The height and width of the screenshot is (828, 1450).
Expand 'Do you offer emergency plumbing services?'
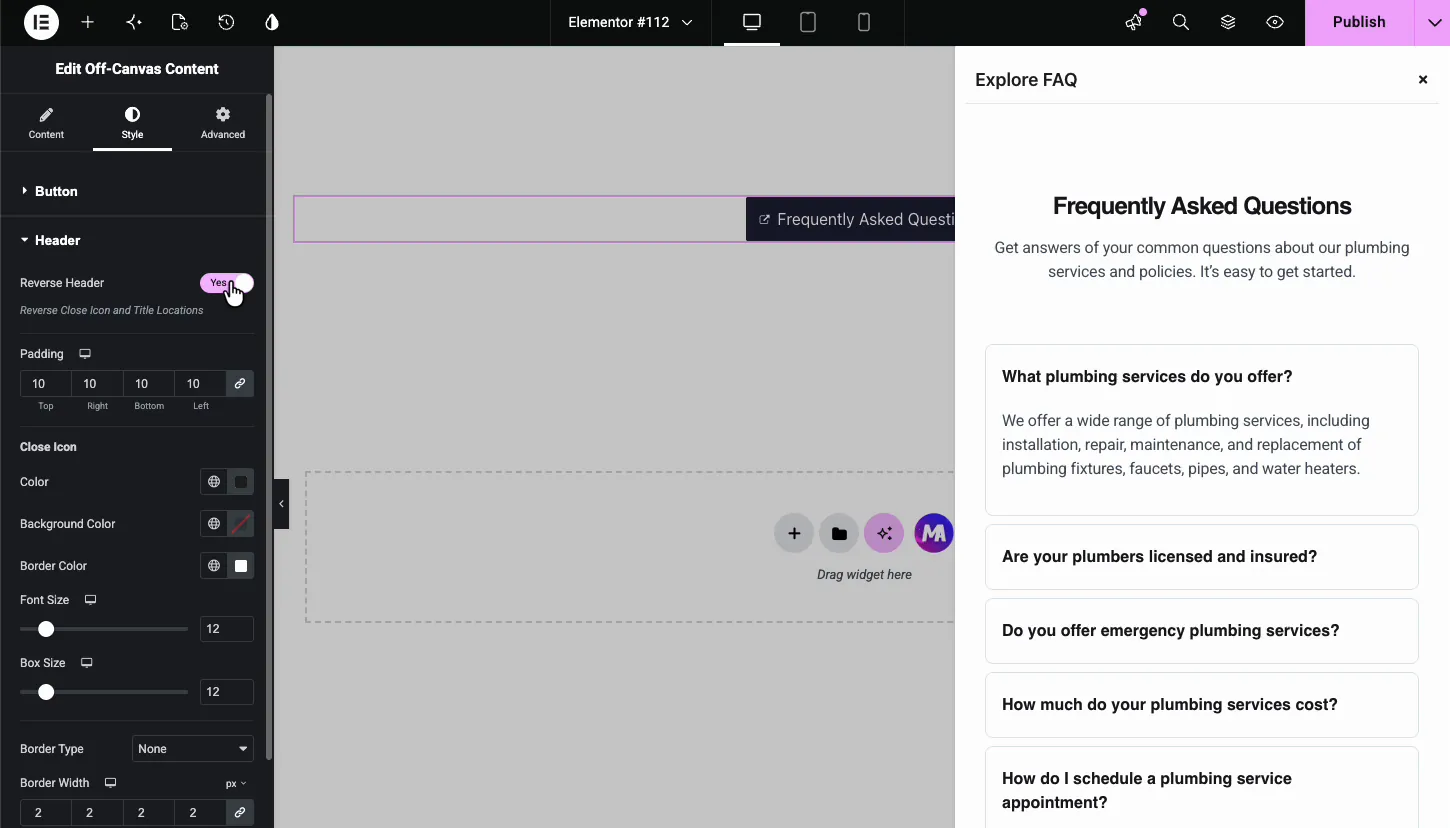tap(1202, 631)
